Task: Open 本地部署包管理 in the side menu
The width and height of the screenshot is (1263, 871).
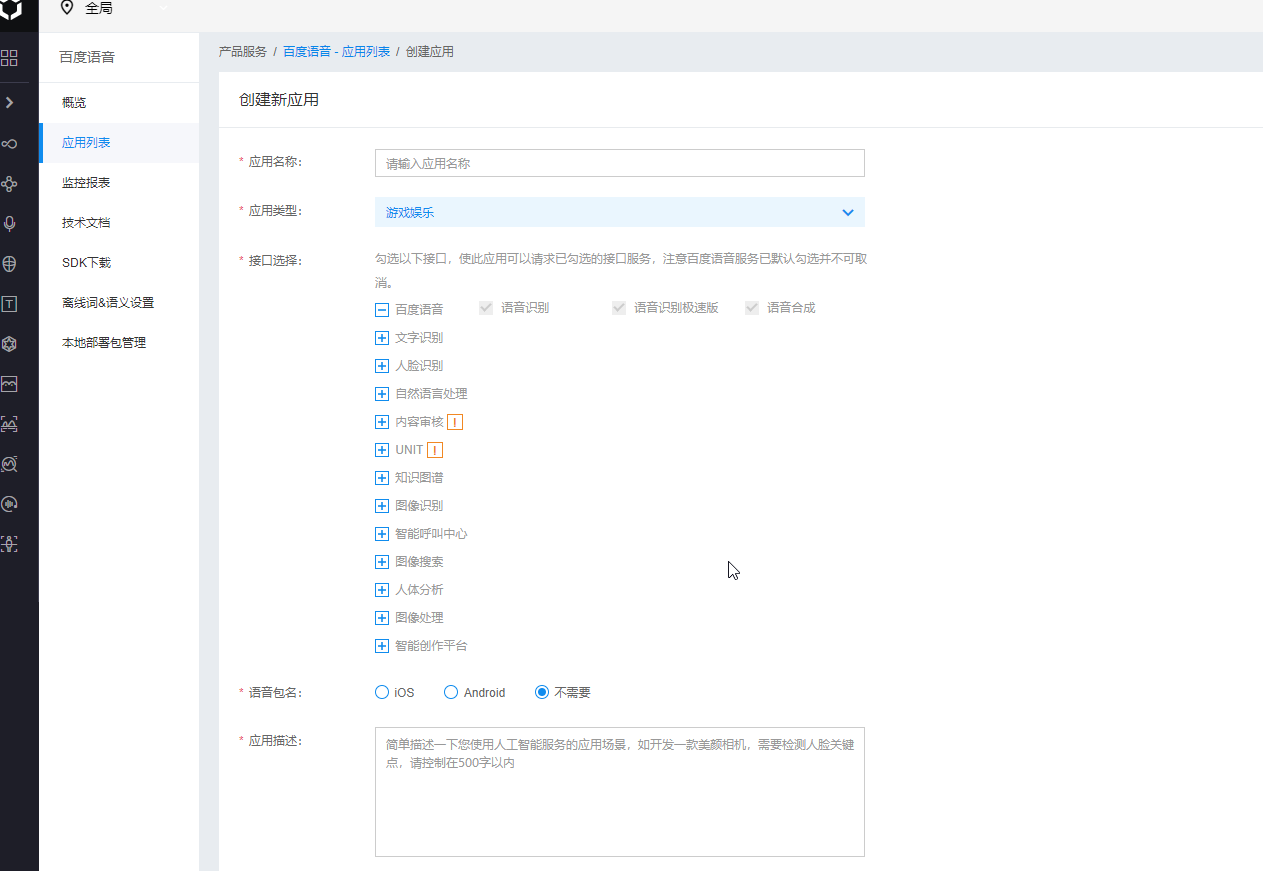Action: 119,343
